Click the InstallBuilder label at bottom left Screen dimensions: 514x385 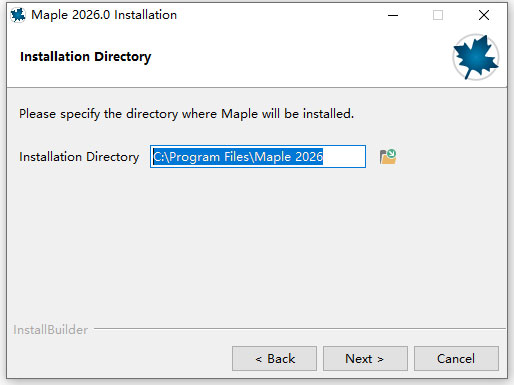[x=51, y=330]
